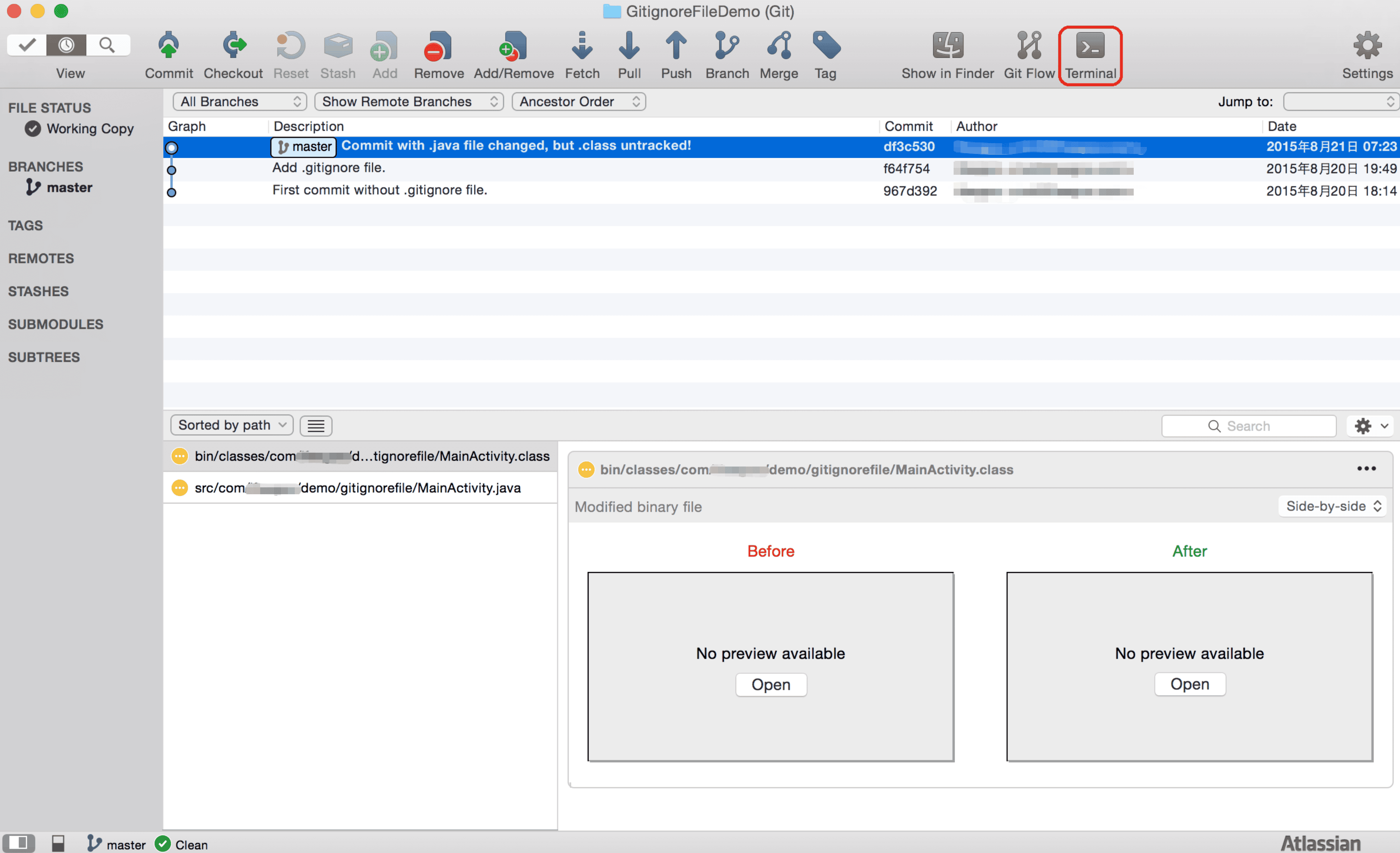Select the 'Add .gitignore file.' commit
The image size is (1400, 853).
click(781, 169)
